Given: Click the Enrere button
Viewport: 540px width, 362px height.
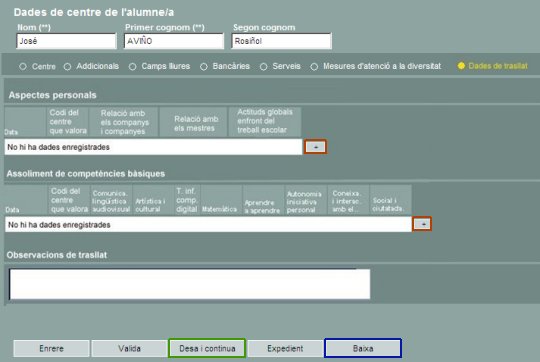Looking at the screenshot, I should (x=51, y=349).
